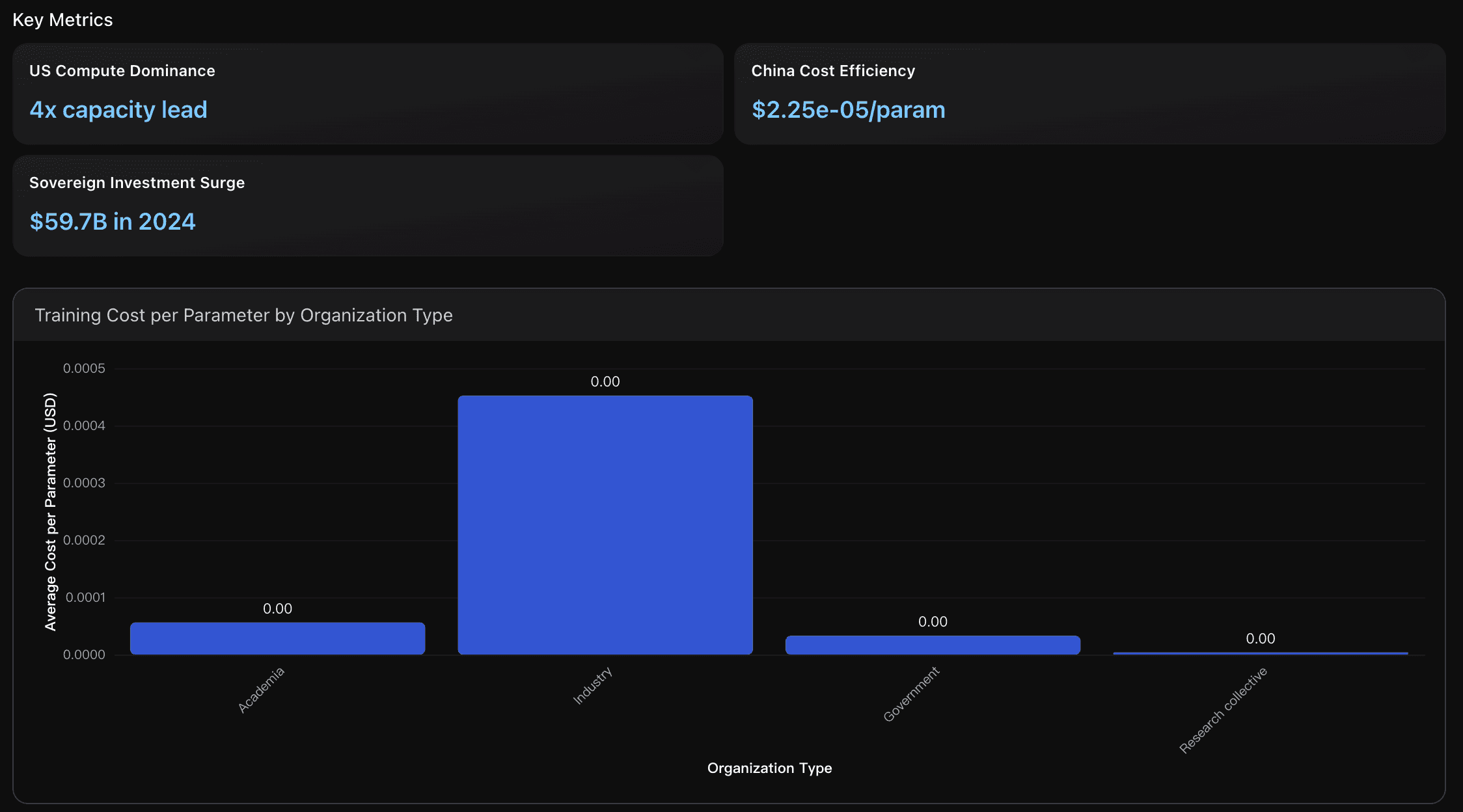Click the value label above Industry bar
The image size is (1463, 812).
pos(605,382)
